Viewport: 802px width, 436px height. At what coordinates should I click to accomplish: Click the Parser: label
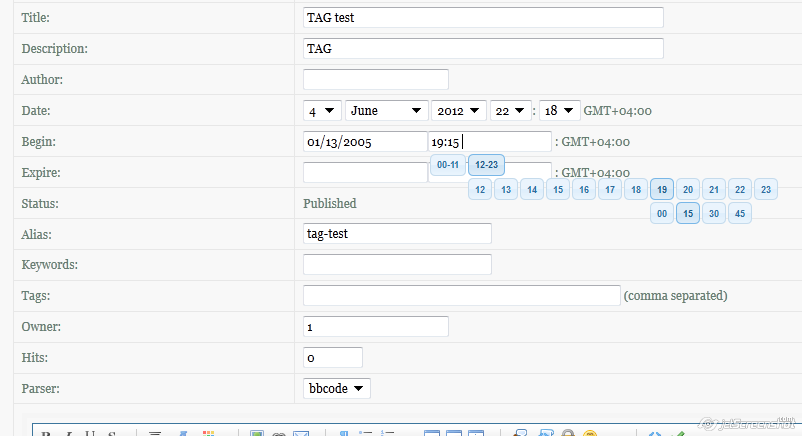click(x=40, y=388)
